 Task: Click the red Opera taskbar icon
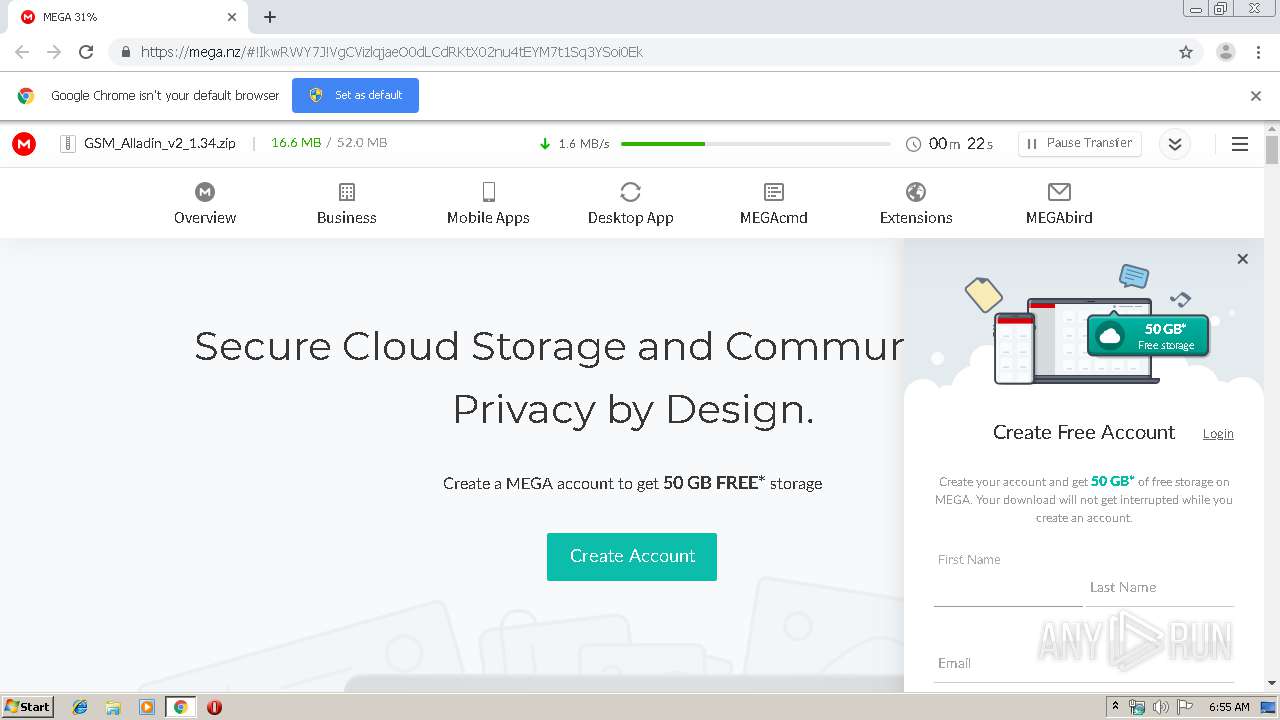tap(214, 707)
